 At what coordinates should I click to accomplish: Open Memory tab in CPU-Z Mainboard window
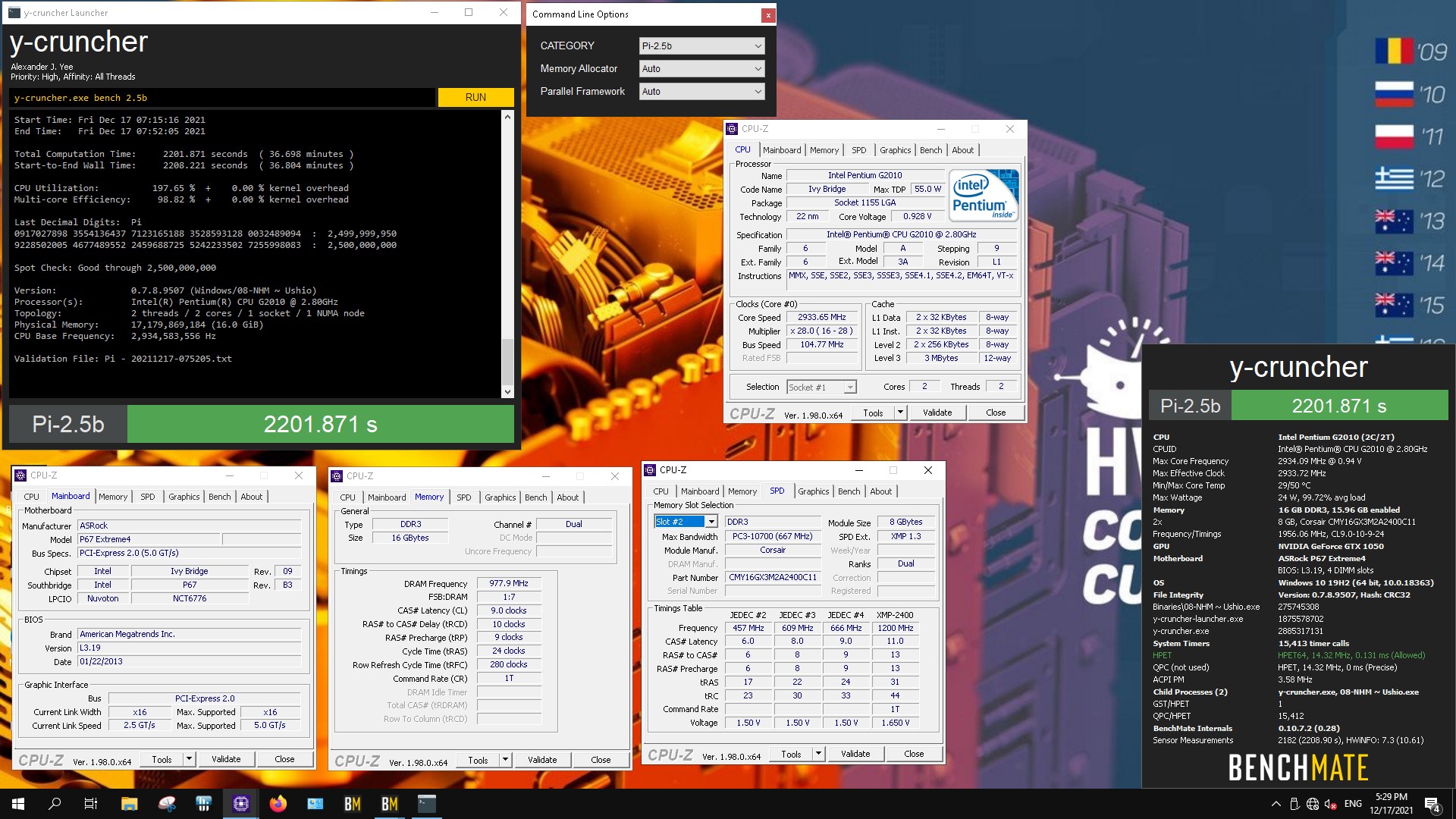click(x=113, y=497)
